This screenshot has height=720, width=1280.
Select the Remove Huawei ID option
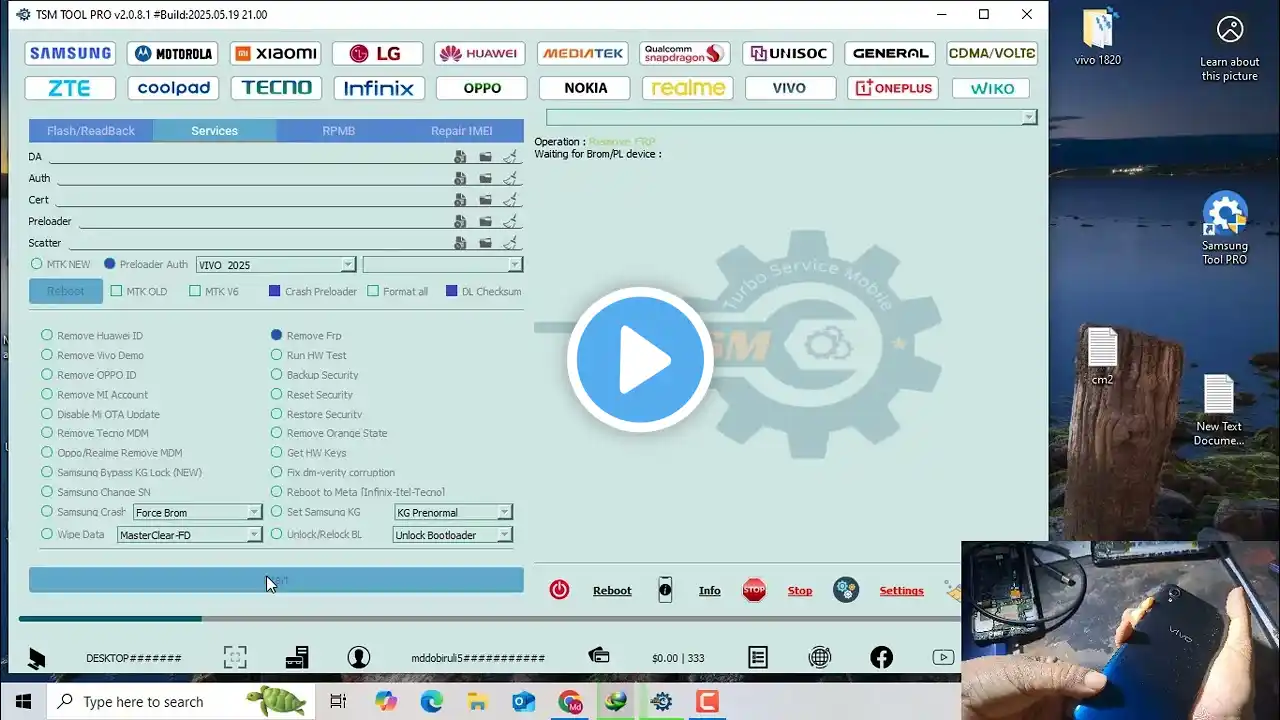click(47, 335)
